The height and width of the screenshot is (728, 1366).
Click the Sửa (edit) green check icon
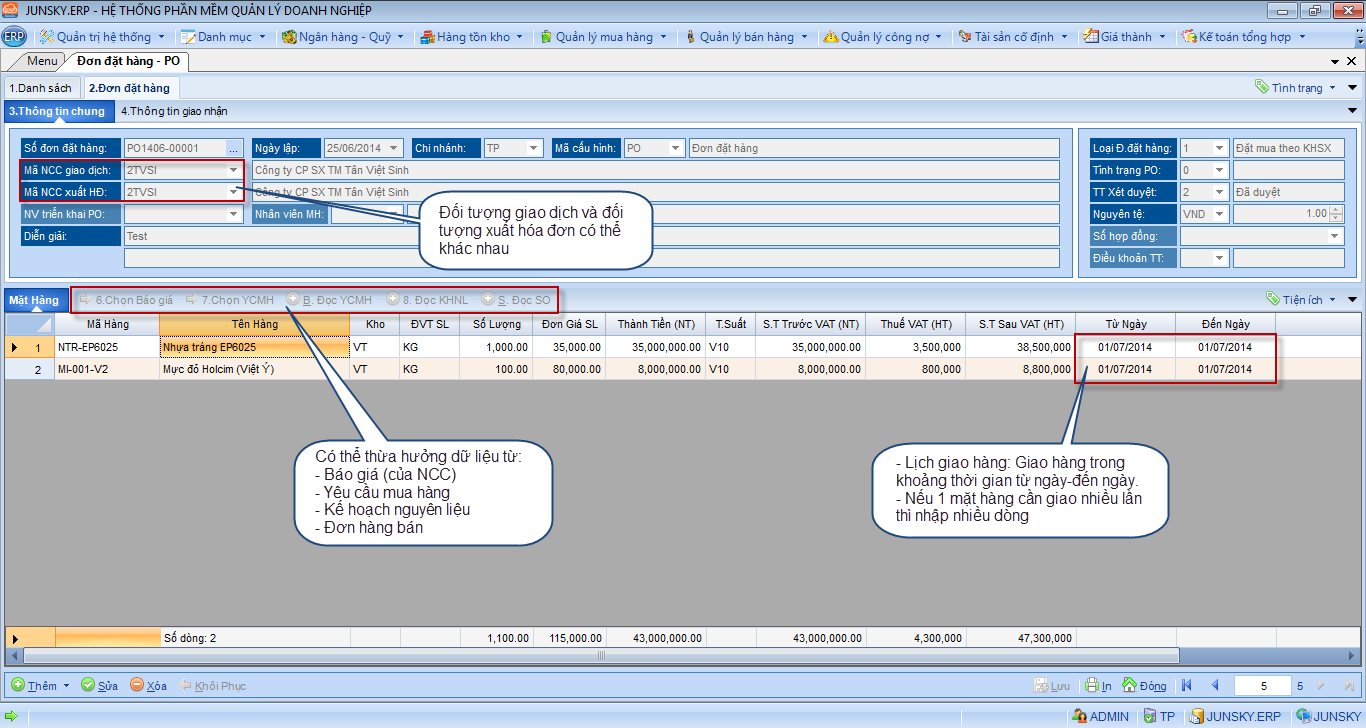88,686
